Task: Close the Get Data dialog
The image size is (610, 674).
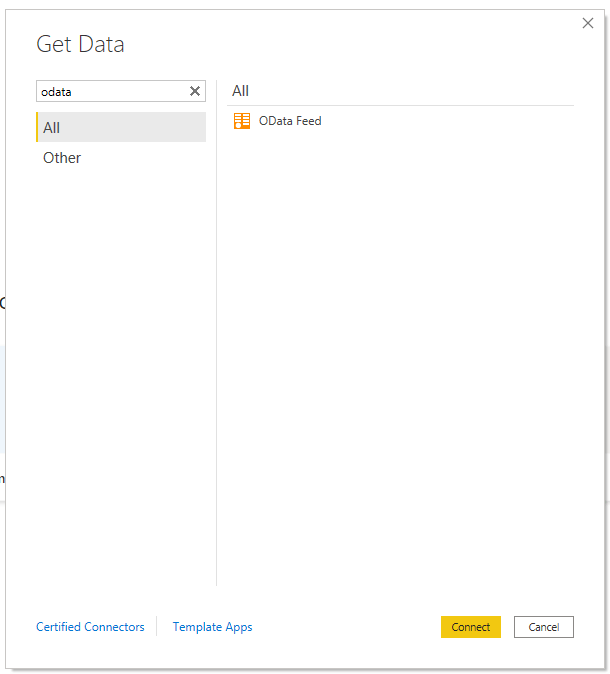Action: click(x=588, y=23)
